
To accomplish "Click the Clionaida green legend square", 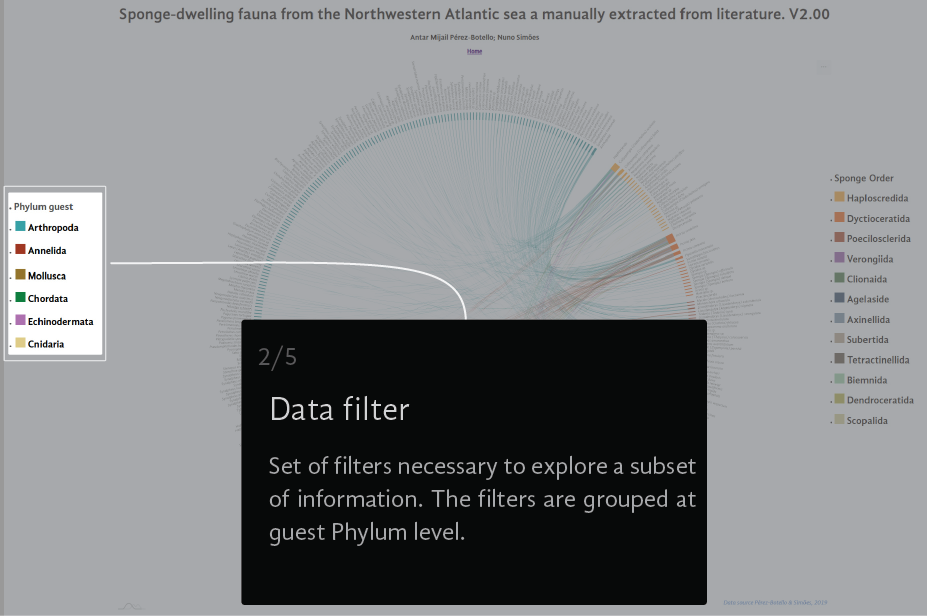I will coord(840,279).
